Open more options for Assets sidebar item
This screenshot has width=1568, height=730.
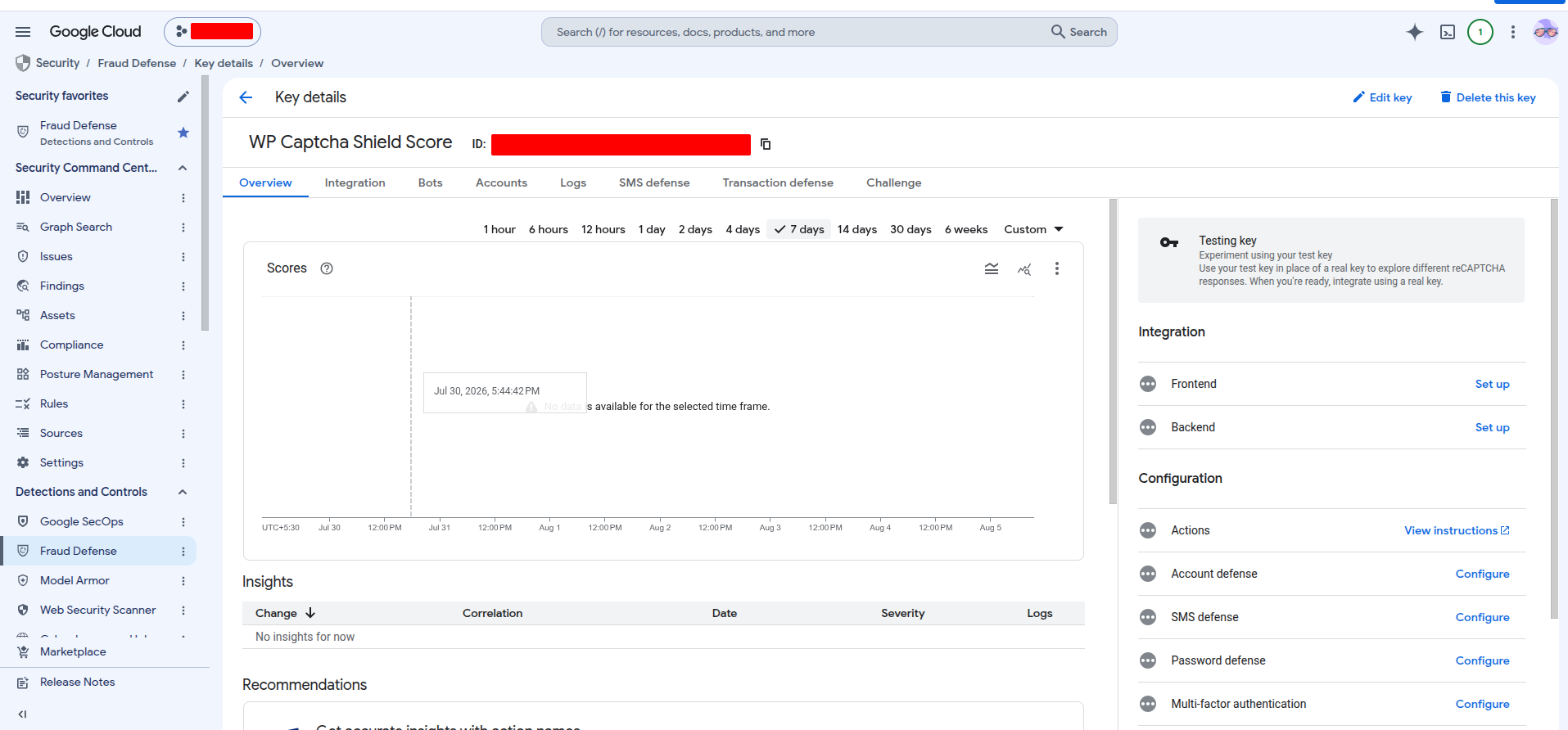pyautogui.click(x=183, y=316)
